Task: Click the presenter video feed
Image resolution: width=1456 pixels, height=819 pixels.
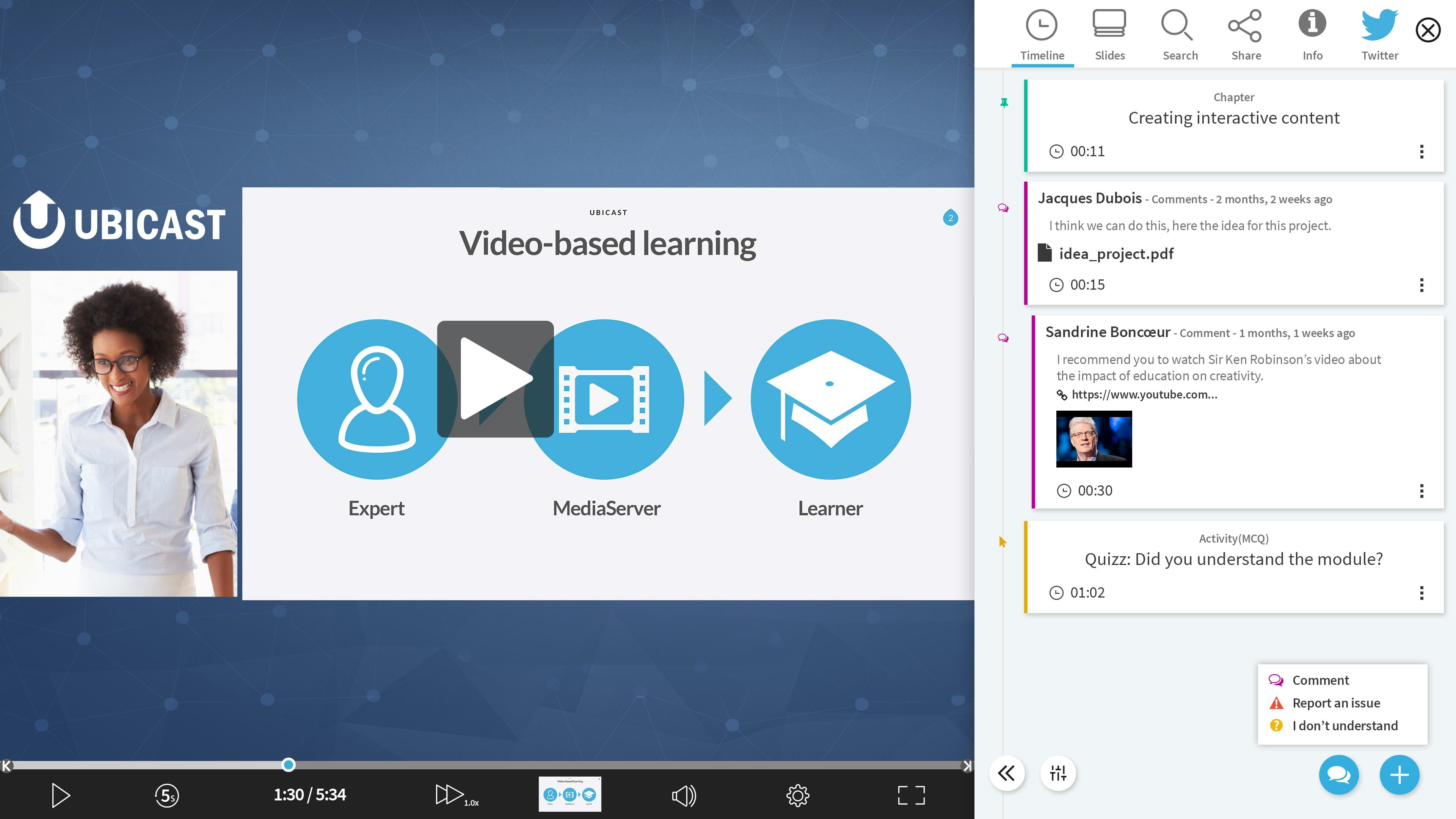Action: click(118, 433)
